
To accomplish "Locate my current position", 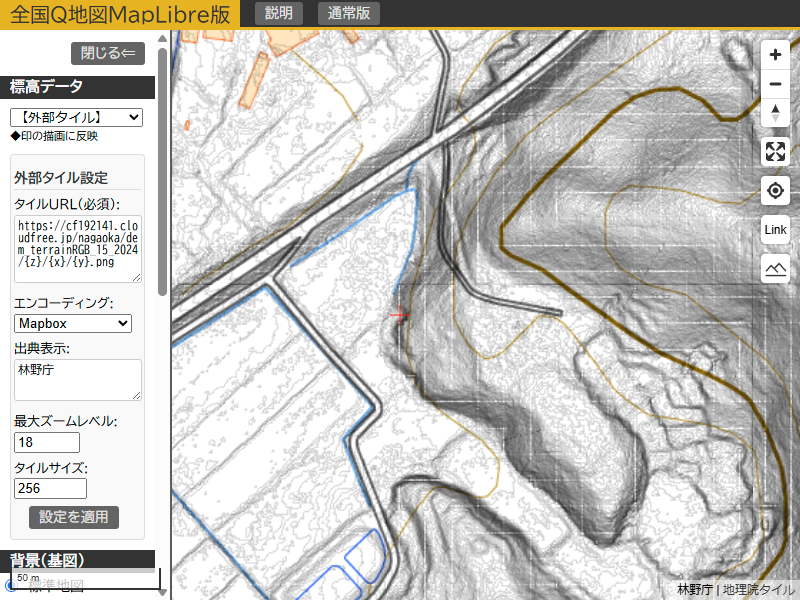I will [775, 190].
